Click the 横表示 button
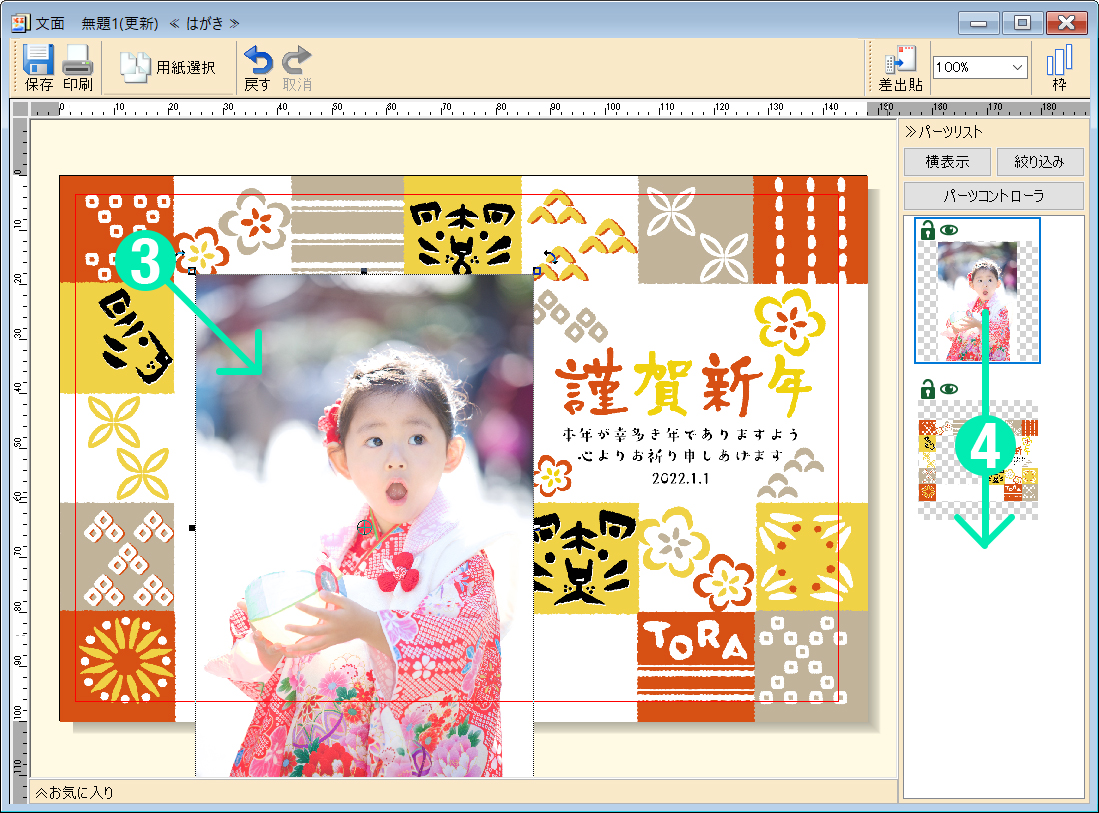Screen dimensions: 1099x813 946,162
